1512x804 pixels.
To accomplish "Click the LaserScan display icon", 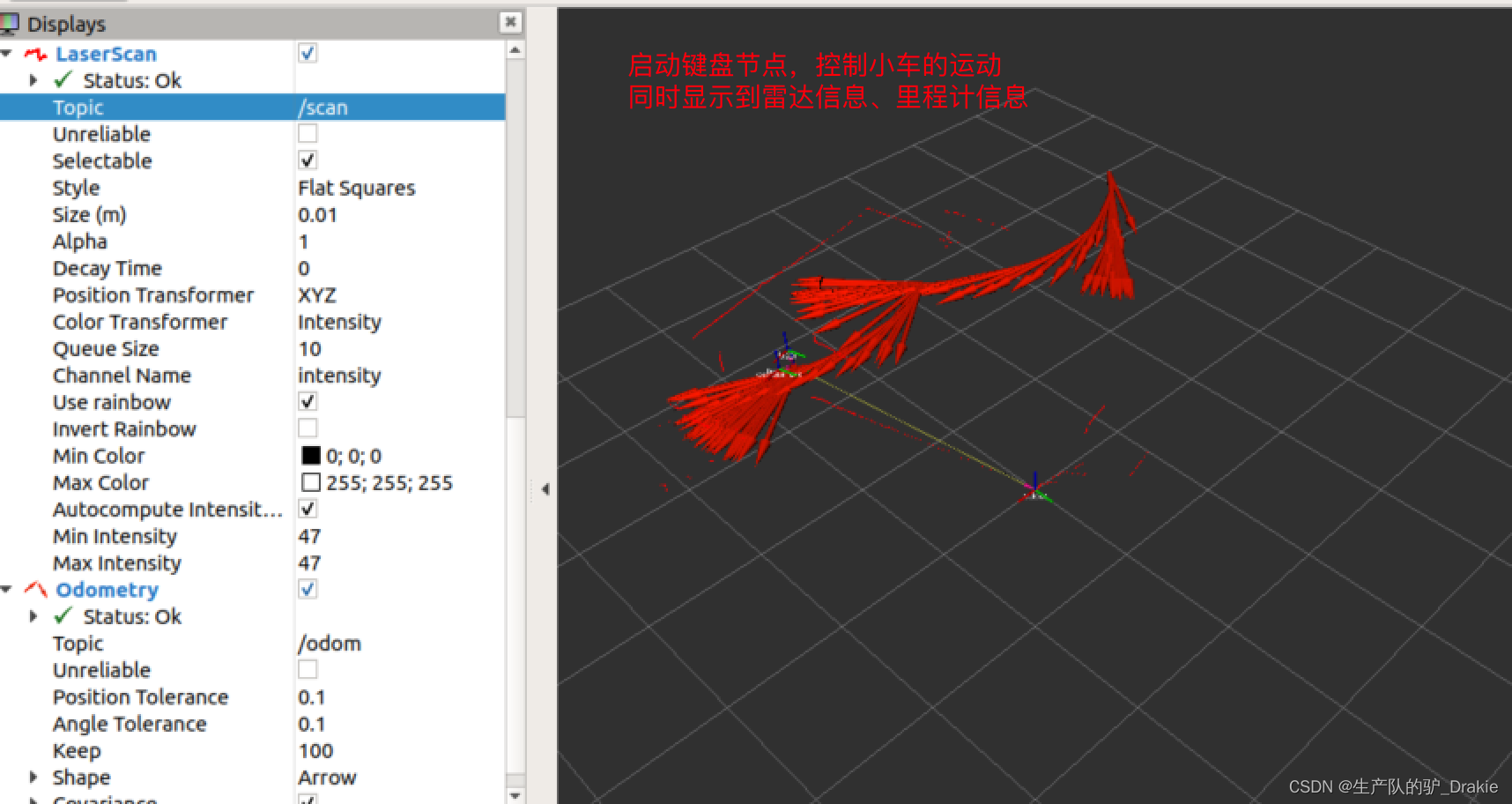I will click(x=35, y=55).
